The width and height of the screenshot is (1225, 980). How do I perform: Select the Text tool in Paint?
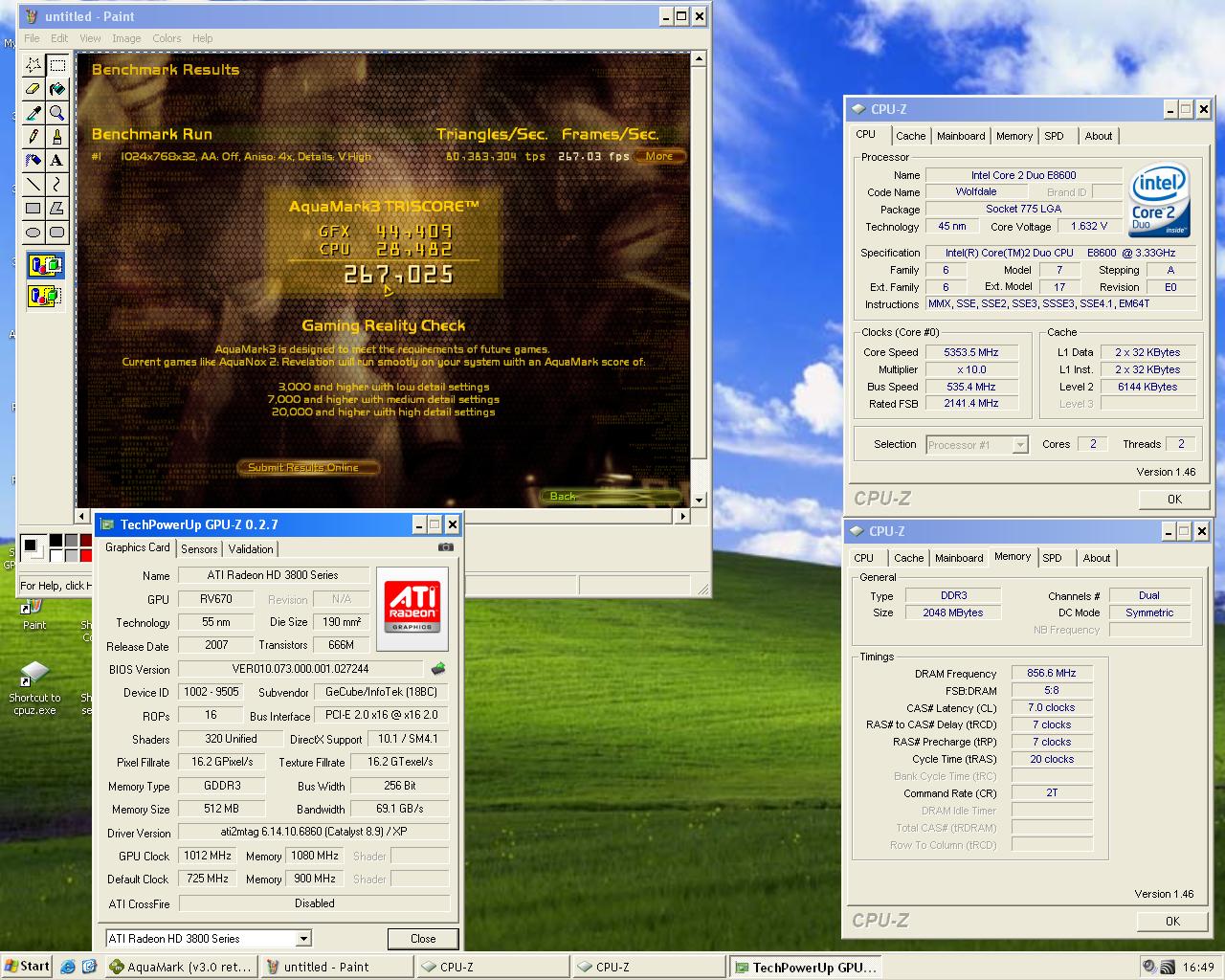click(57, 161)
